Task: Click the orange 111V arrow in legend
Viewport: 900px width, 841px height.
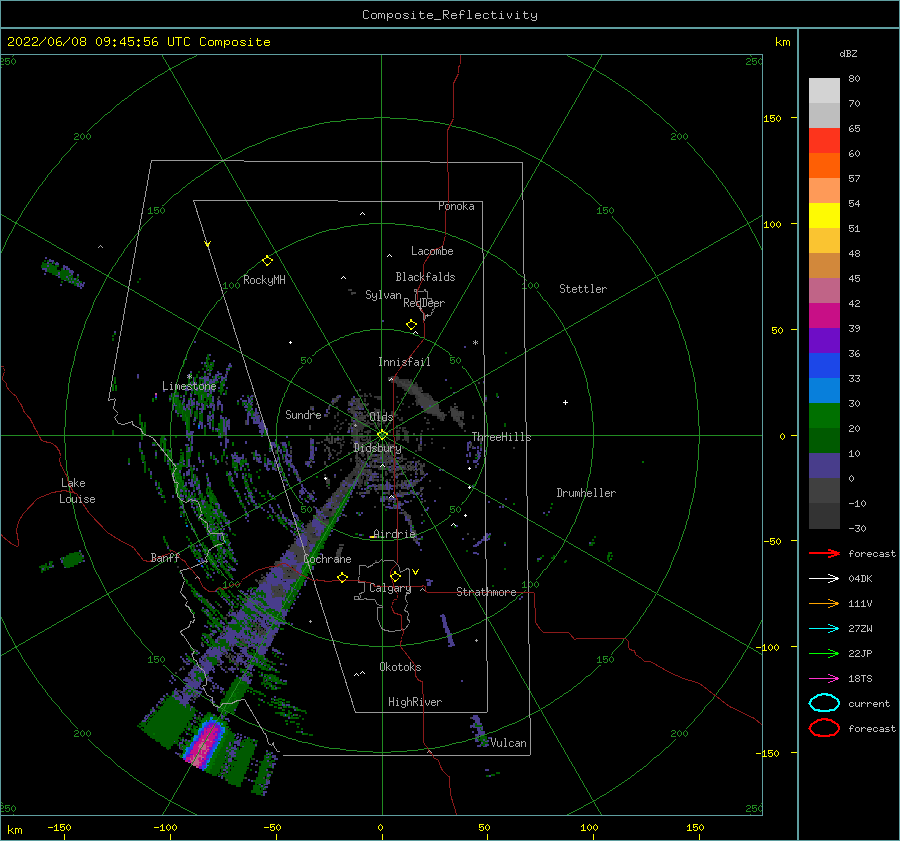Action: pyautogui.click(x=824, y=603)
